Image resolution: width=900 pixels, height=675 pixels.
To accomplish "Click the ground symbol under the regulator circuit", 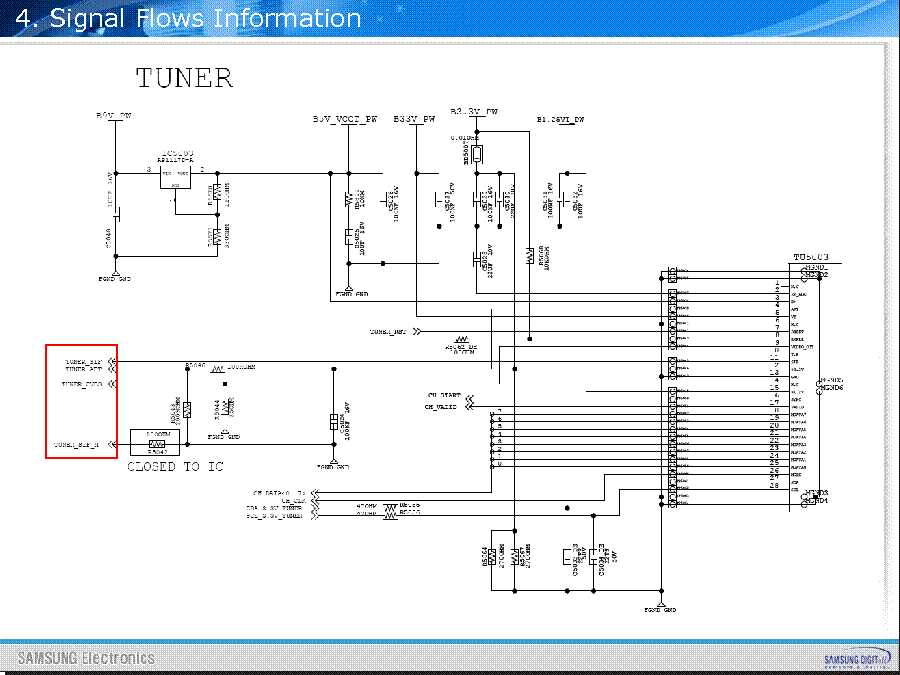I will pyautogui.click(x=115, y=273).
